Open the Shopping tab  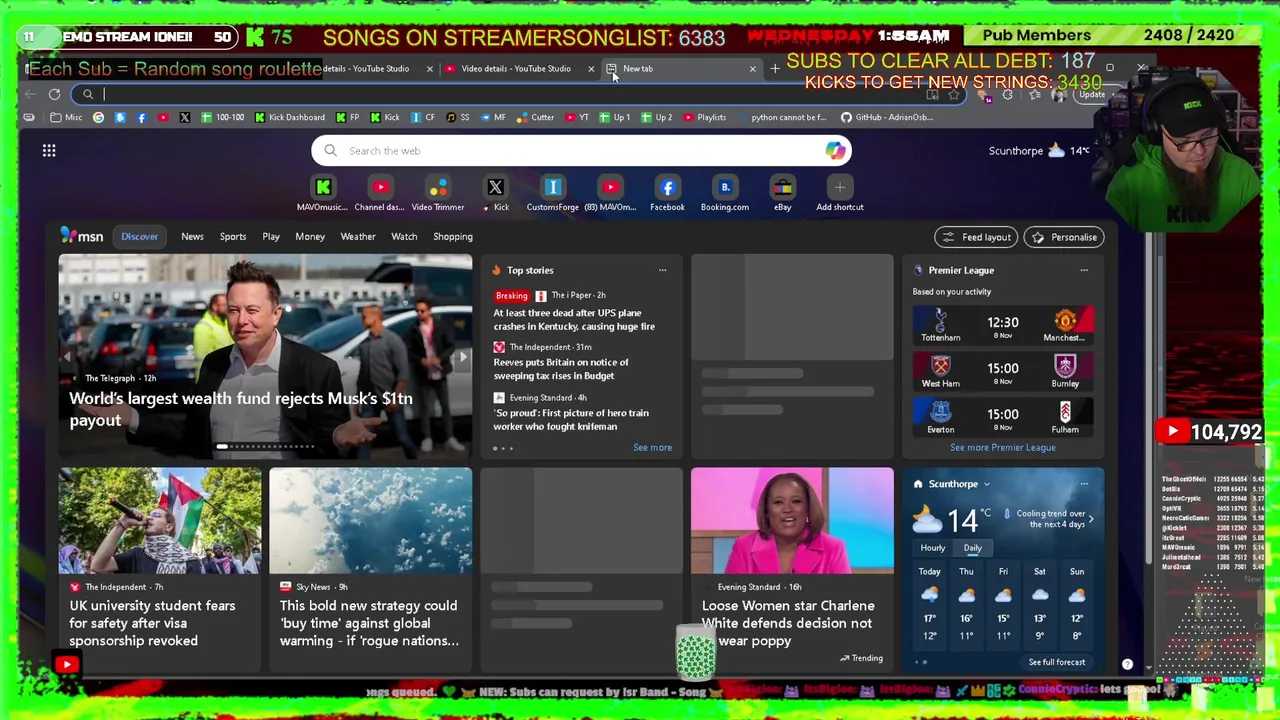tap(453, 237)
